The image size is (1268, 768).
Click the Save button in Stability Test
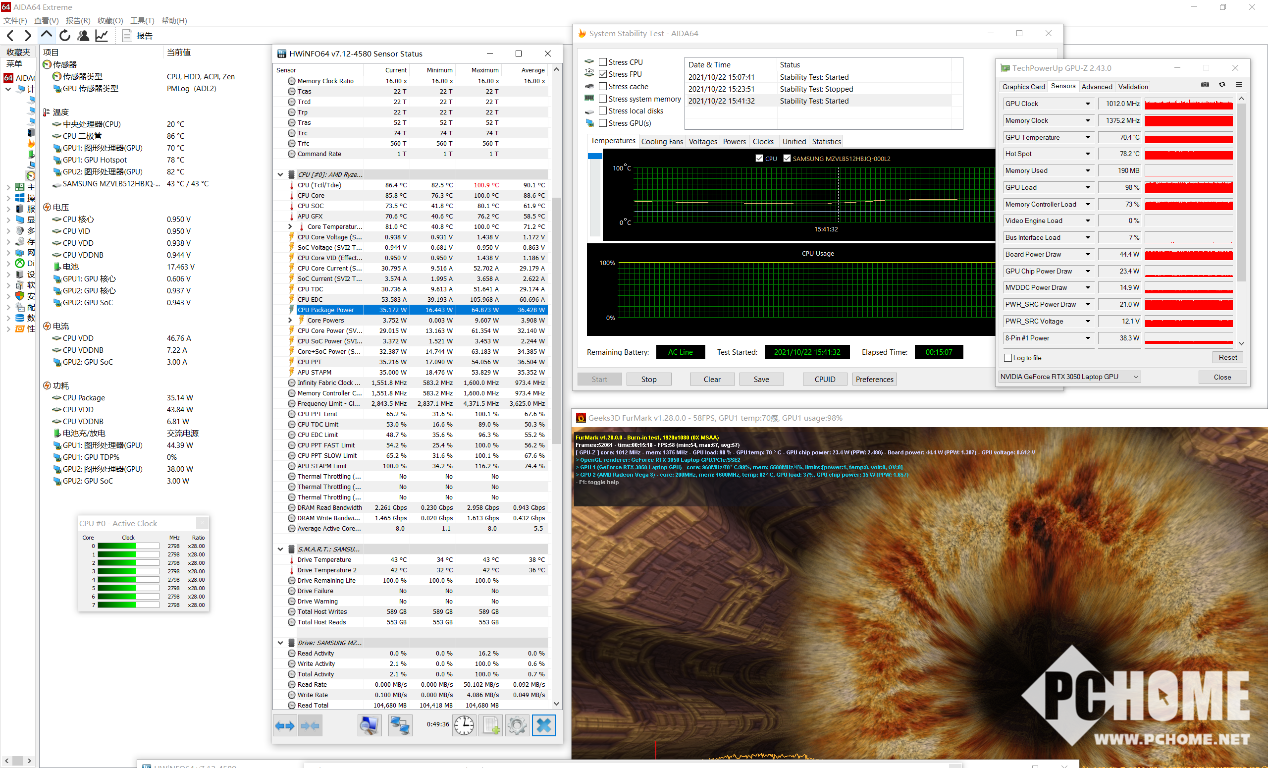coord(761,379)
